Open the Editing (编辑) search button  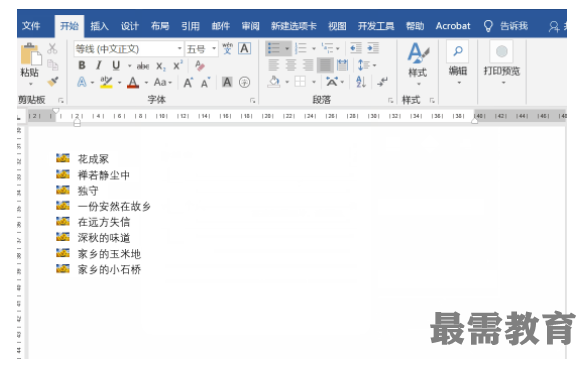[x=458, y=63]
